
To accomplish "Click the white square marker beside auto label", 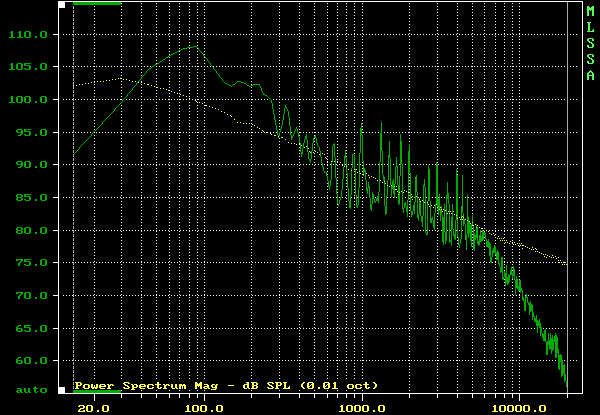I will coord(62,390).
